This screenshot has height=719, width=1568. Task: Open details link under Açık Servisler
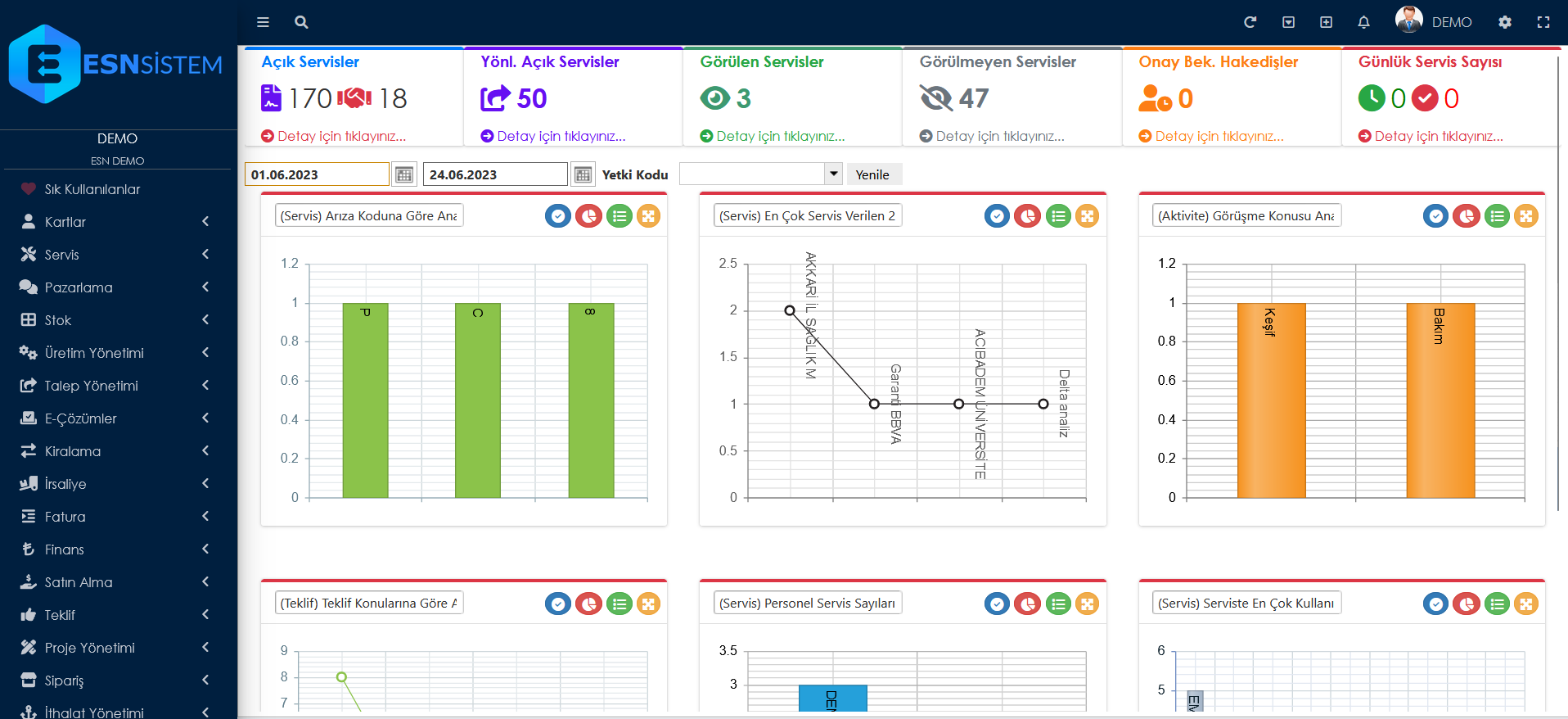[x=334, y=136]
